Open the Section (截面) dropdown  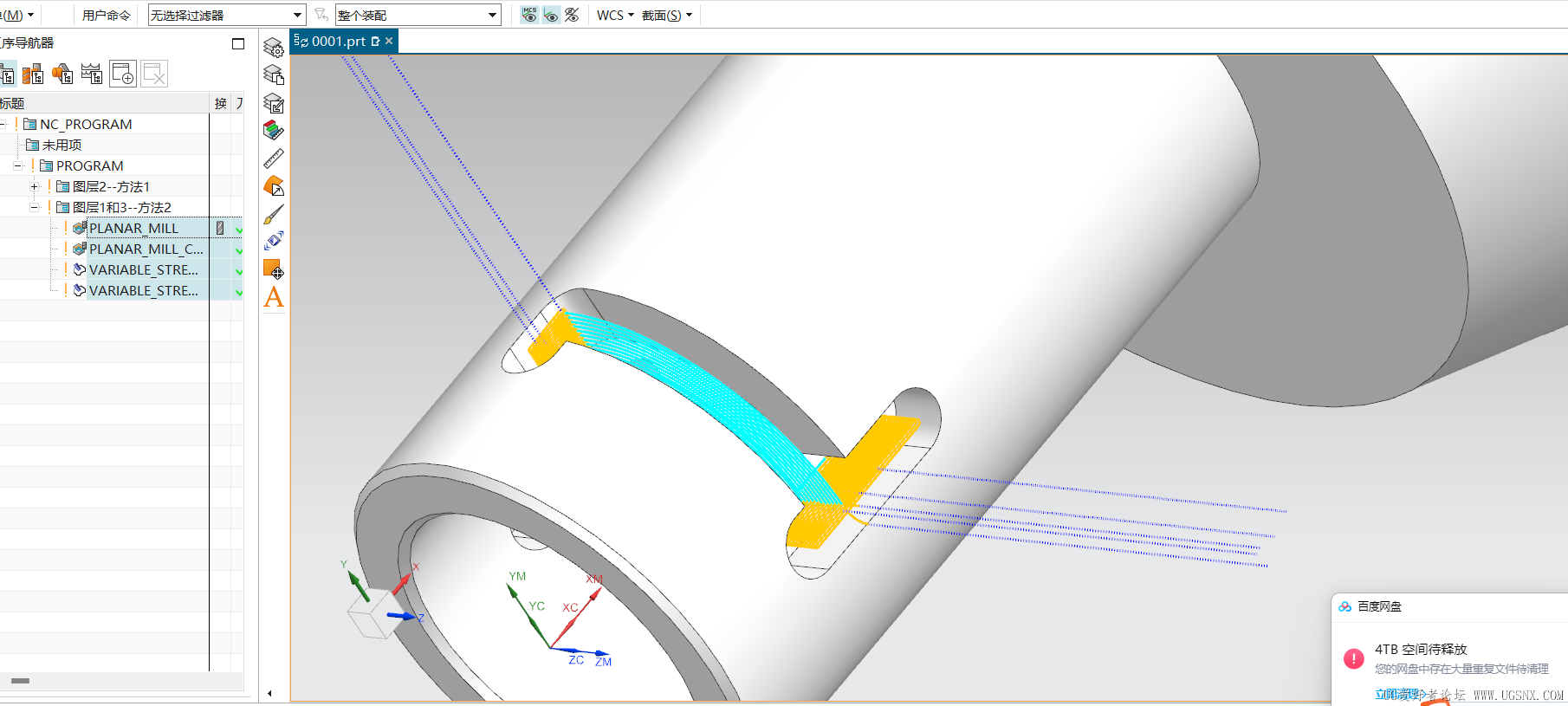(667, 15)
